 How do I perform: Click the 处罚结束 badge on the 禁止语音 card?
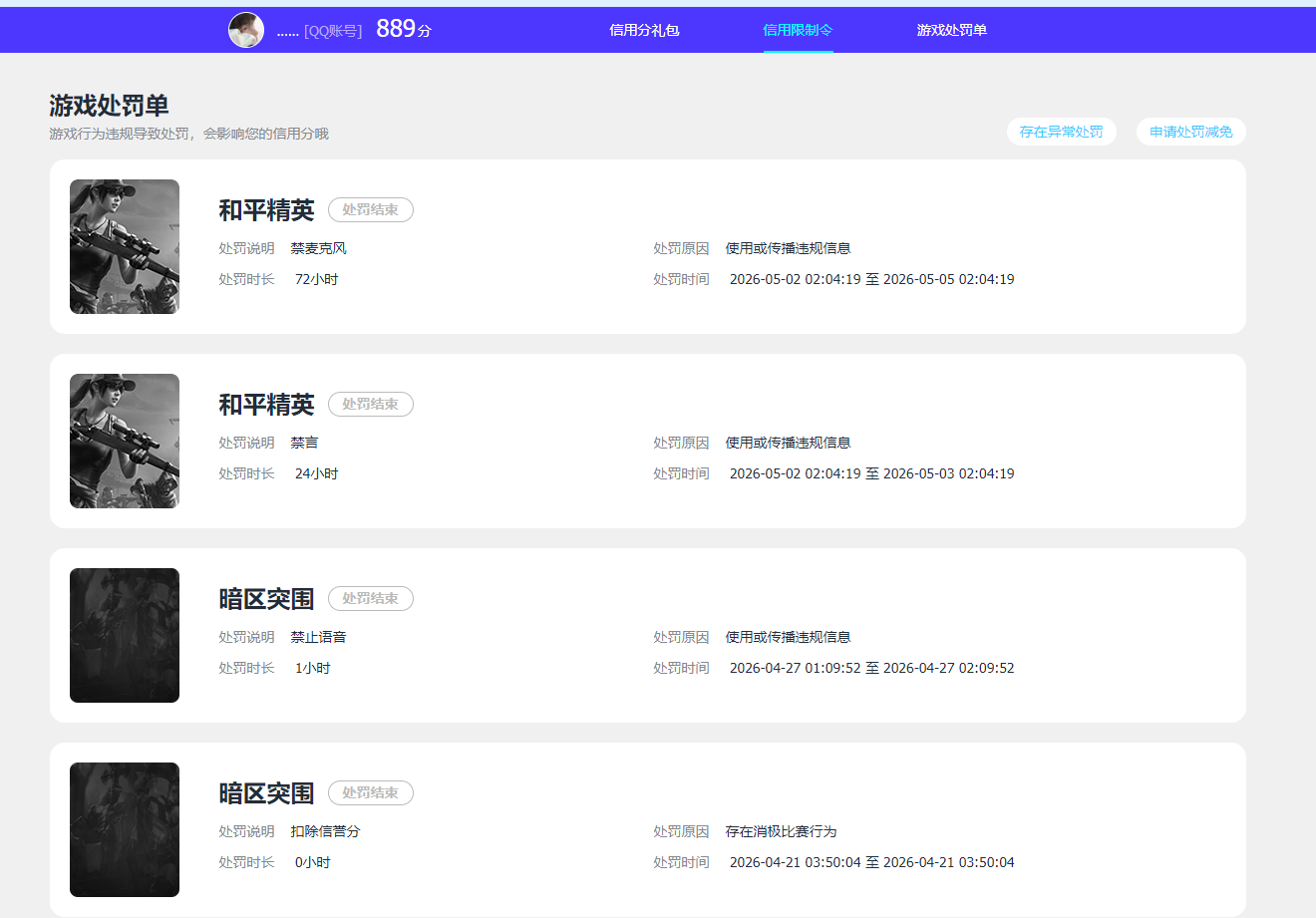point(371,599)
